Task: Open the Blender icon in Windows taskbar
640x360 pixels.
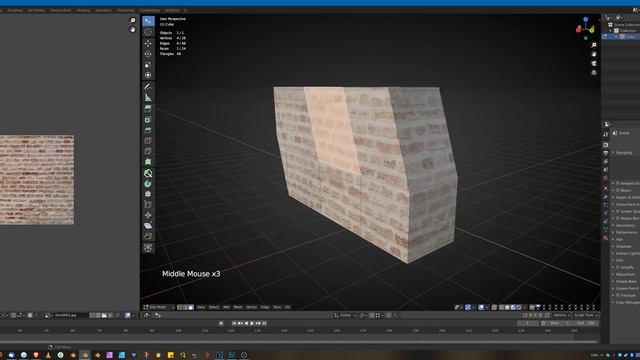Action: point(85,355)
